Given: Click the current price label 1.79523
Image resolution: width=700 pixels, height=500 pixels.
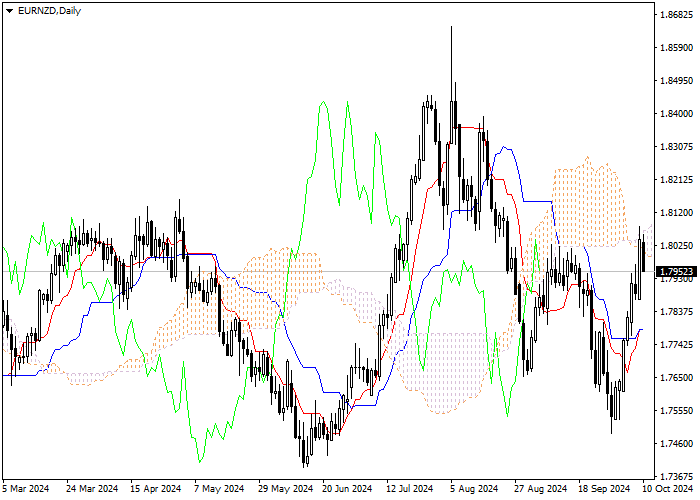Looking at the screenshot, I should coord(676,271).
